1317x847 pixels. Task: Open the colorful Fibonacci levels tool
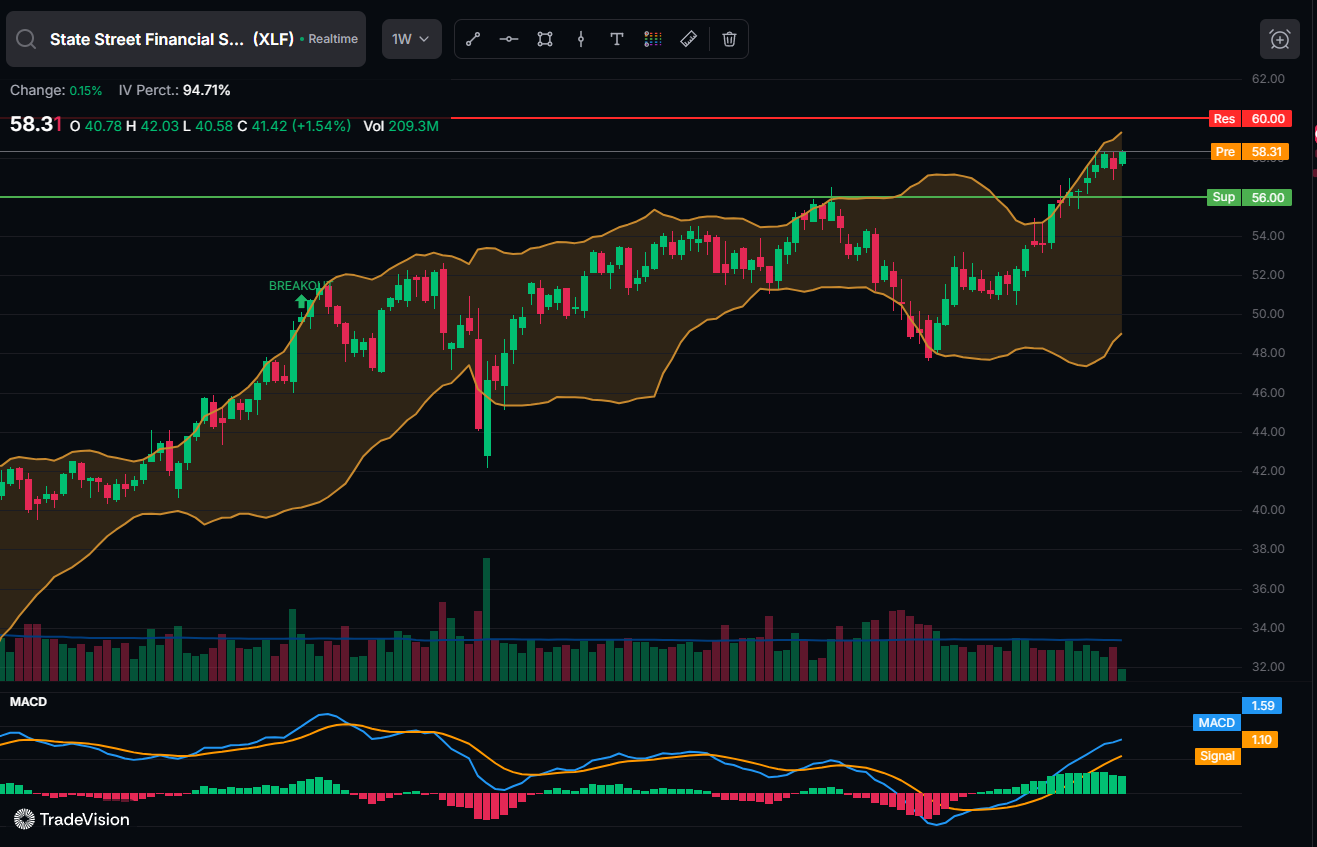point(653,39)
